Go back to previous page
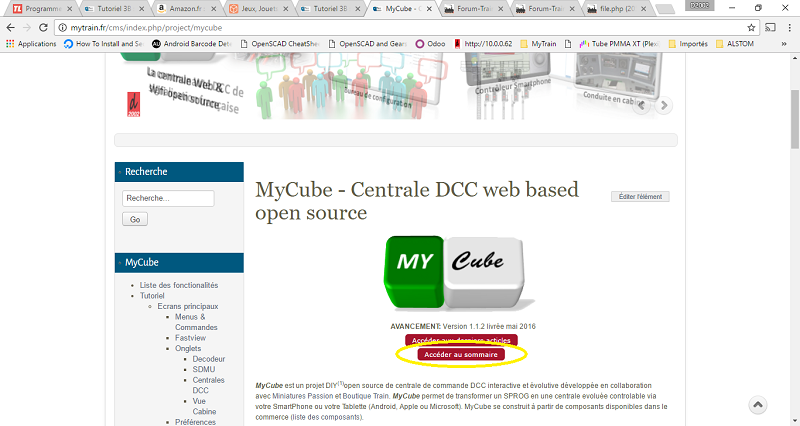The image size is (800, 426). coord(11,28)
